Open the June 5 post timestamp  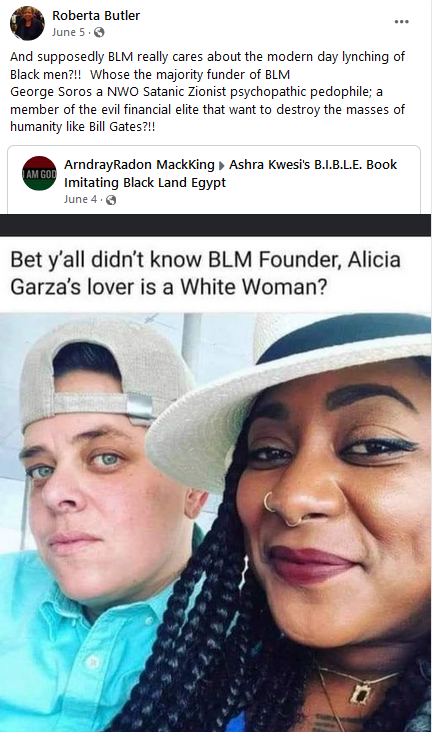69,32
